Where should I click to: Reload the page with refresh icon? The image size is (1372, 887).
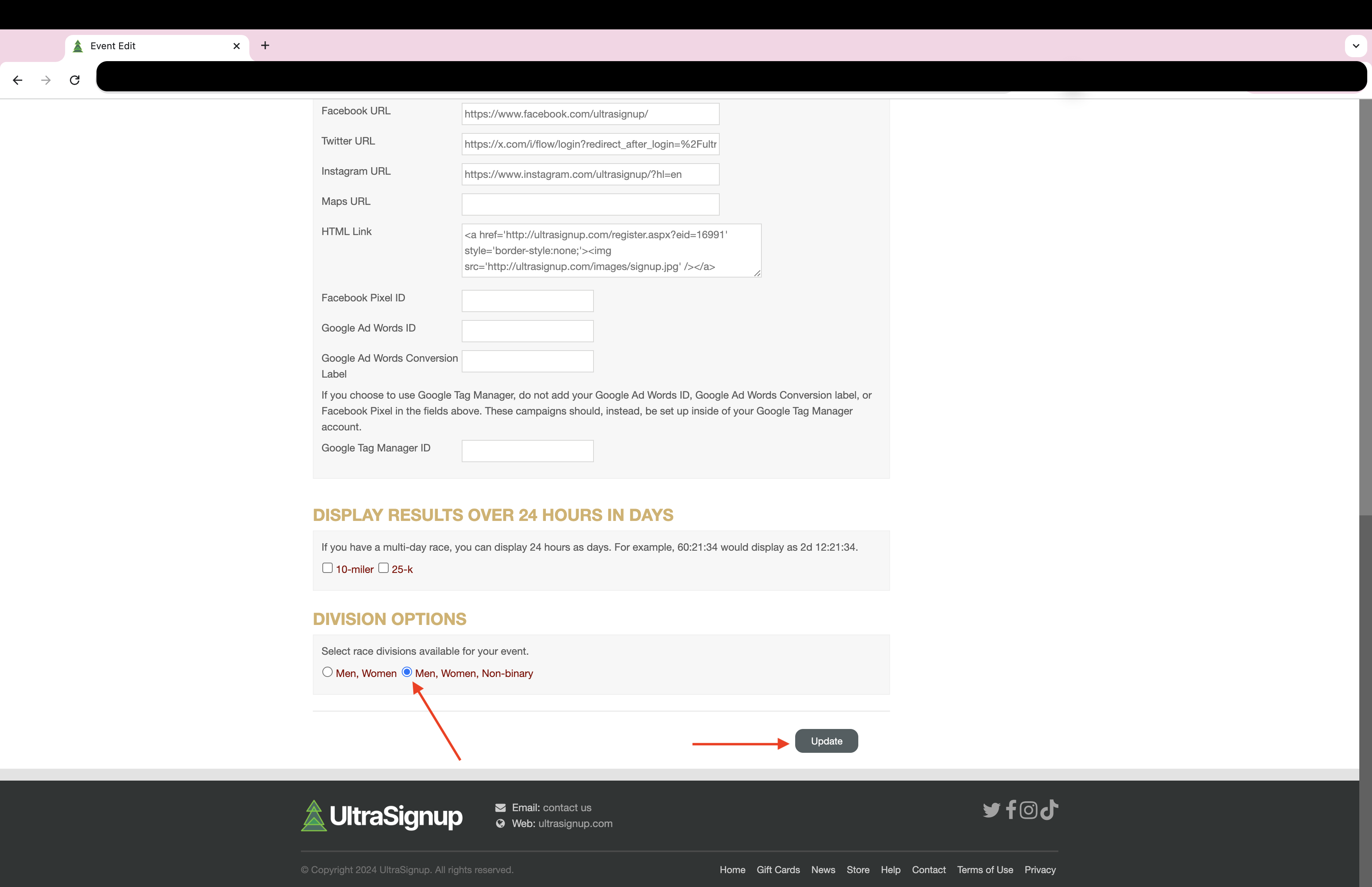pyautogui.click(x=74, y=80)
